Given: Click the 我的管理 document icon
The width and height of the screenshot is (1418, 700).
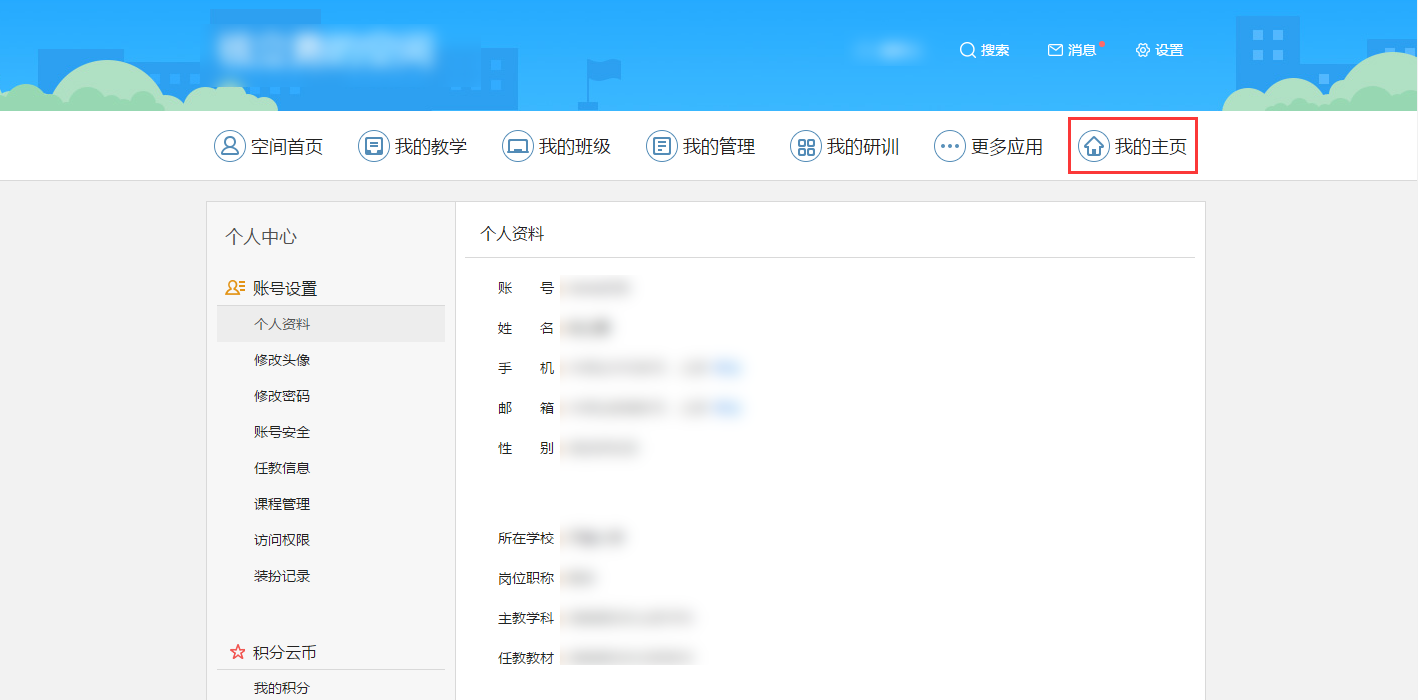Looking at the screenshot, I should pyautogui.click(x=662, y=147).
